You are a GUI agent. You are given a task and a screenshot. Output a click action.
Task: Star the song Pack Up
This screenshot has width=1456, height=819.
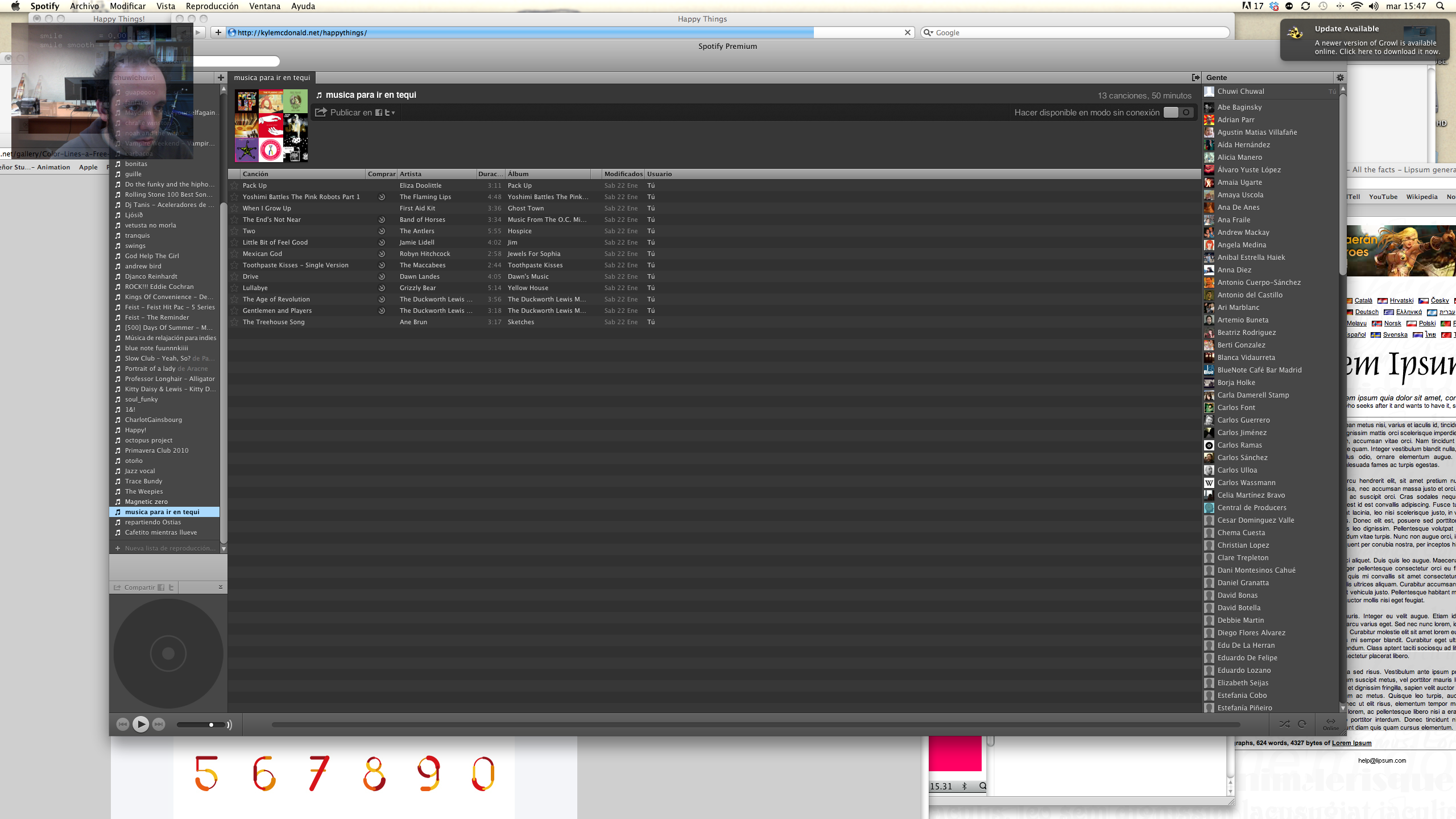pyautogui.click(x=234, y=185)
